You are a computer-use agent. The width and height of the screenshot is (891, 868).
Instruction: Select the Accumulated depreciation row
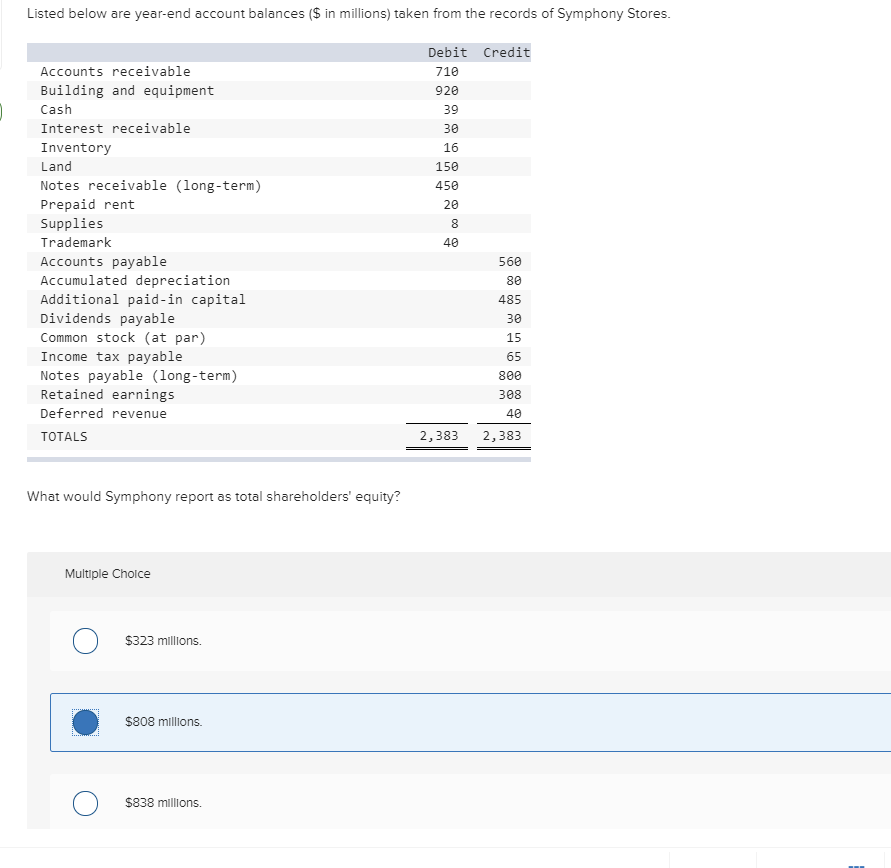point(200,280)
